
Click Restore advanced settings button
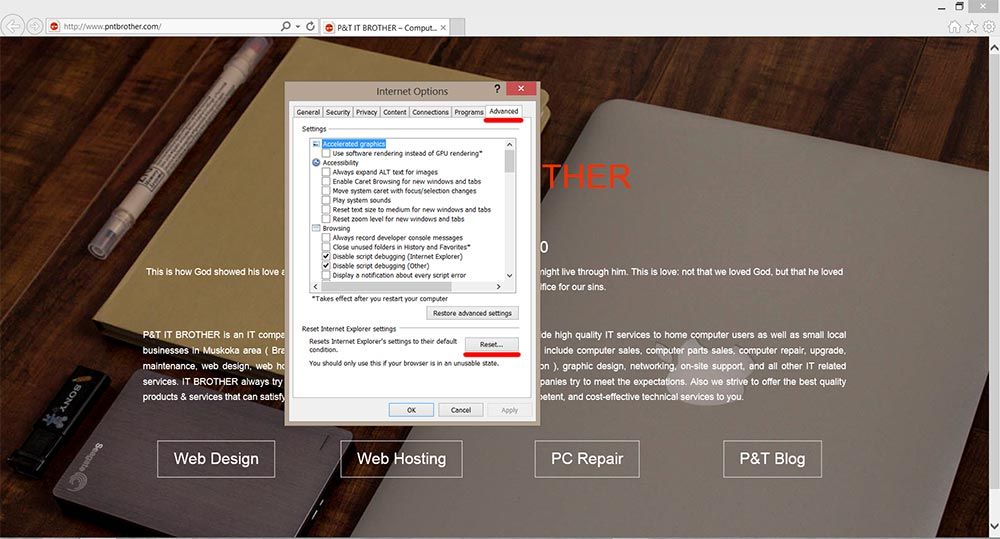pos(473,313)
